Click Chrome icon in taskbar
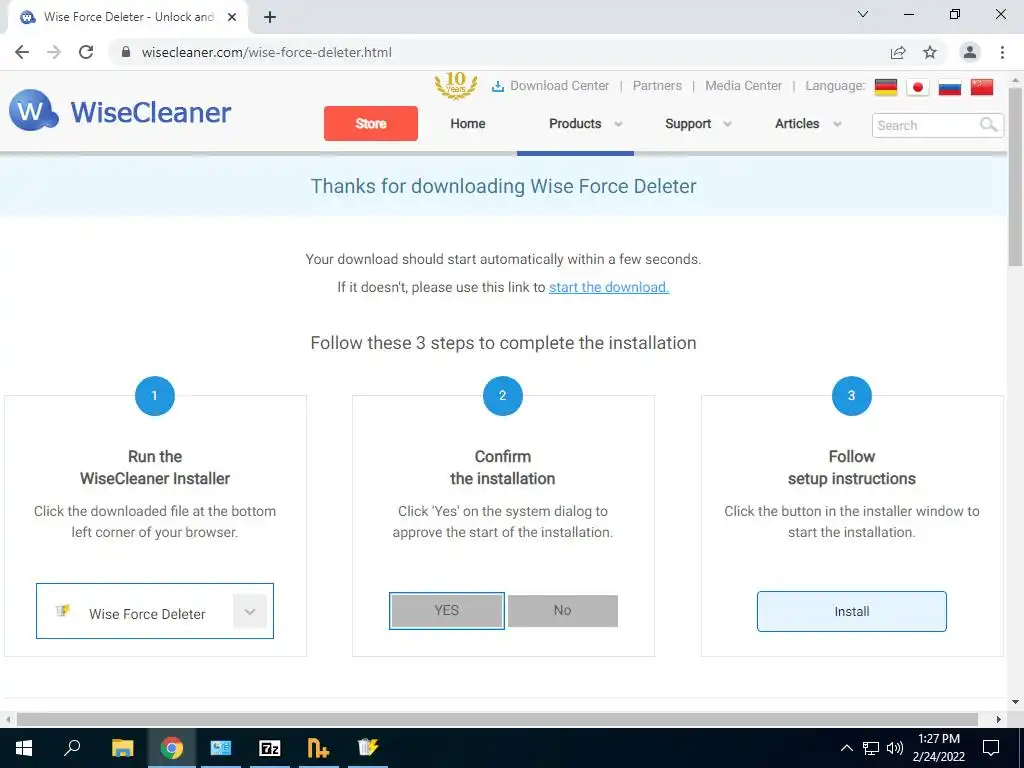The width and height of the screenshot is (1024, 768). [172, 748]
